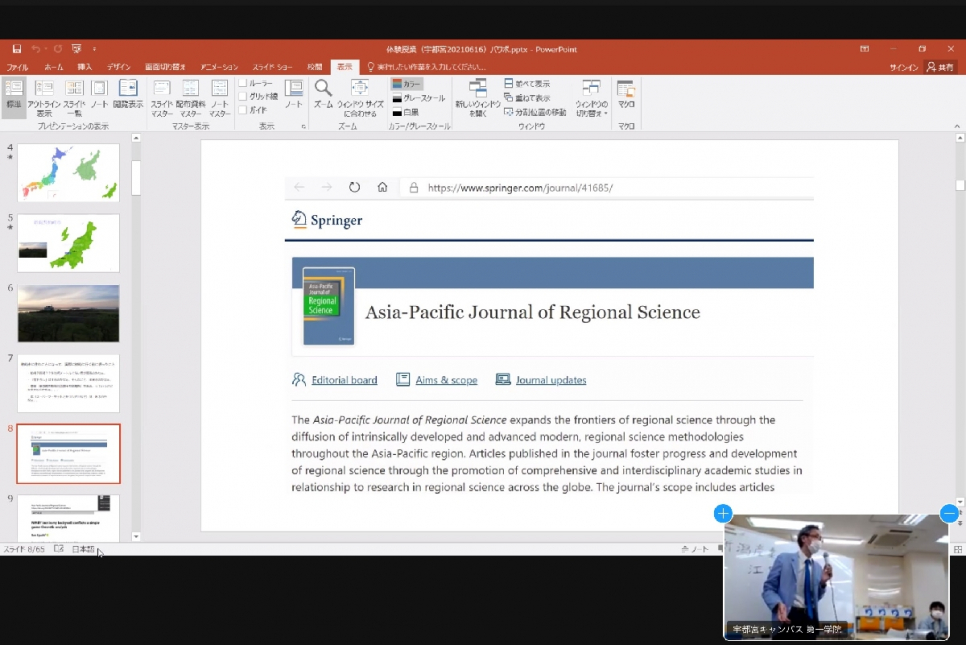The height and width of the screenshot is (645, 966).
Task: Select slide 7 text thumbnail
Action: pyautogui.click(x=68, y=383)
